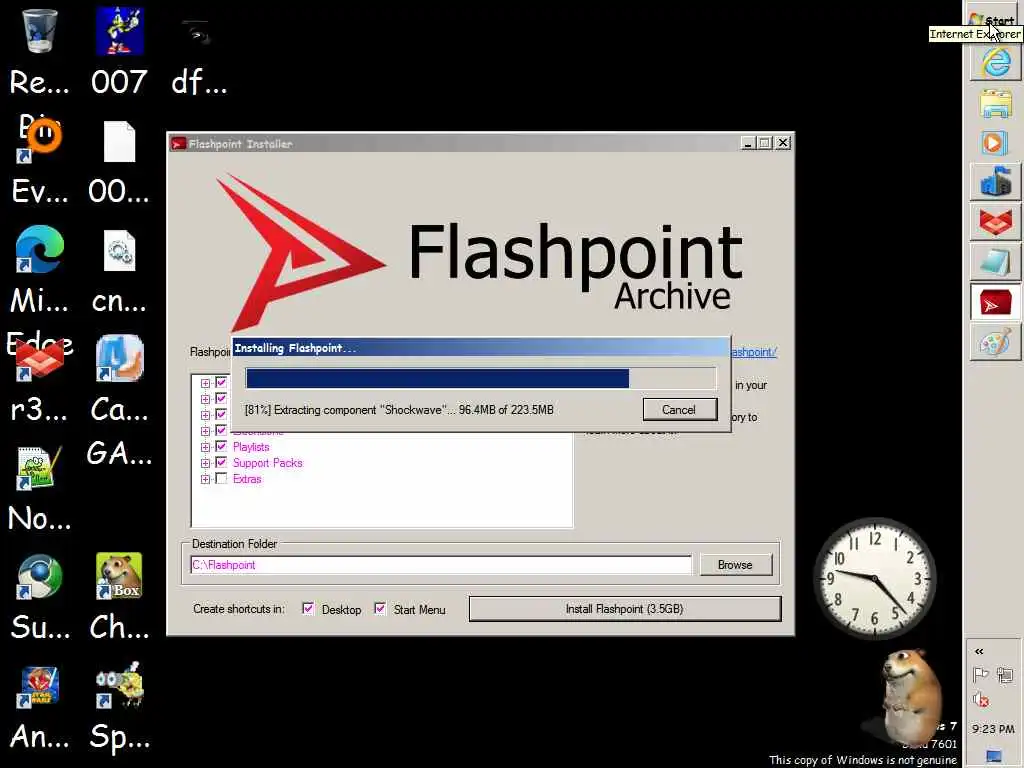Open the Start menu button
The height and width of the screenshot is (768, 1024).
tap(994, 20)
